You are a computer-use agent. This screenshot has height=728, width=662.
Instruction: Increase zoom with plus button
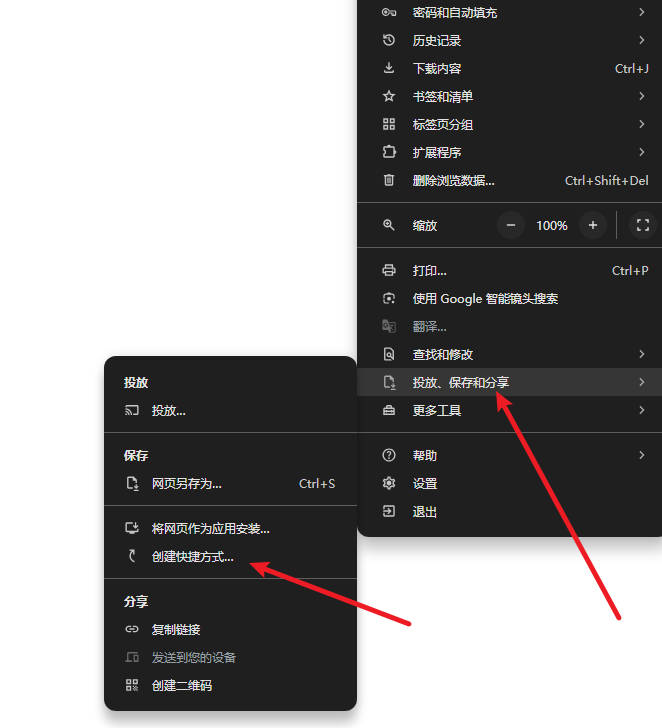(x=593, y=225)
